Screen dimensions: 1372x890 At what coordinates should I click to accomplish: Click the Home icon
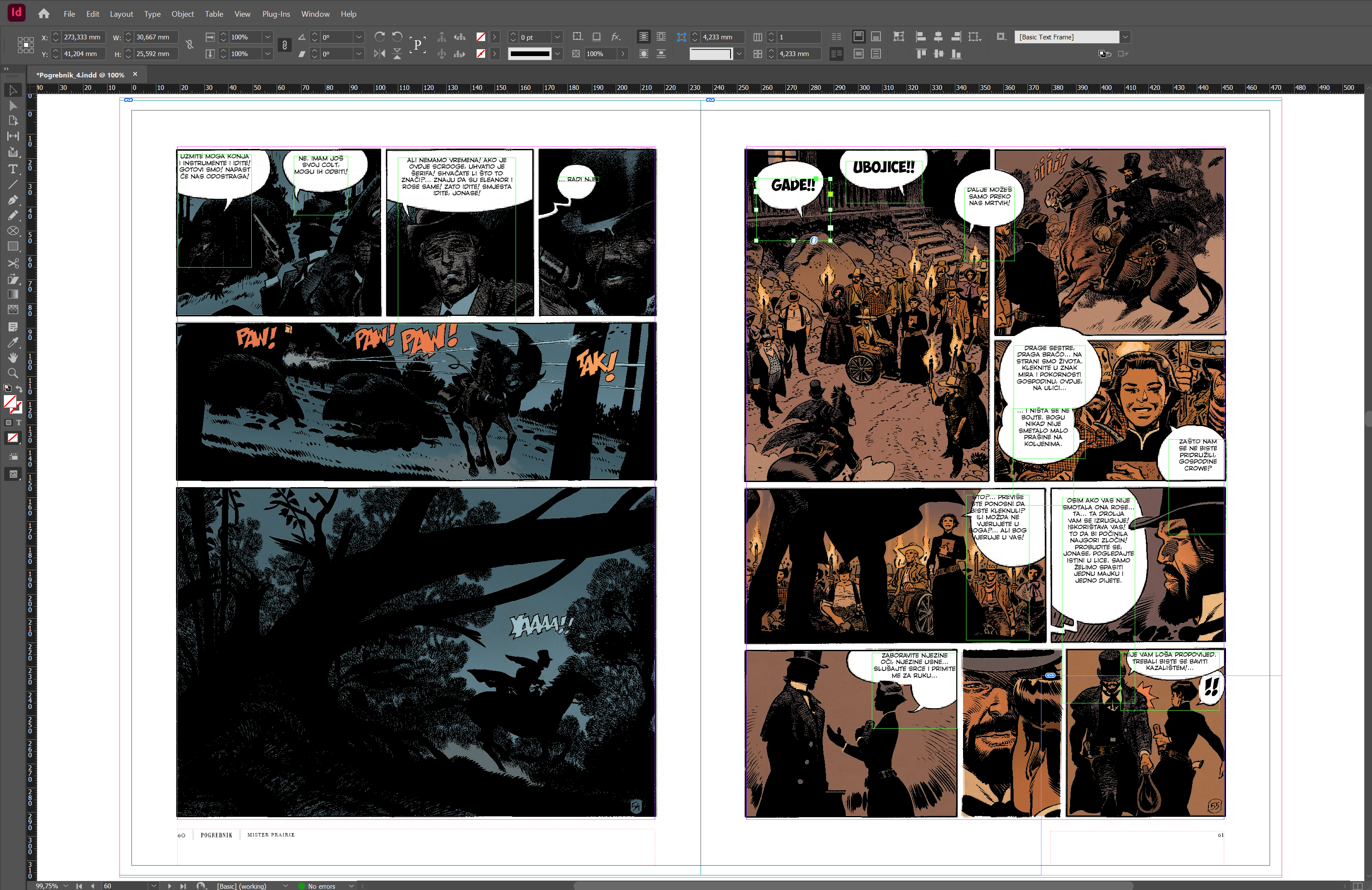pos(44,14)
